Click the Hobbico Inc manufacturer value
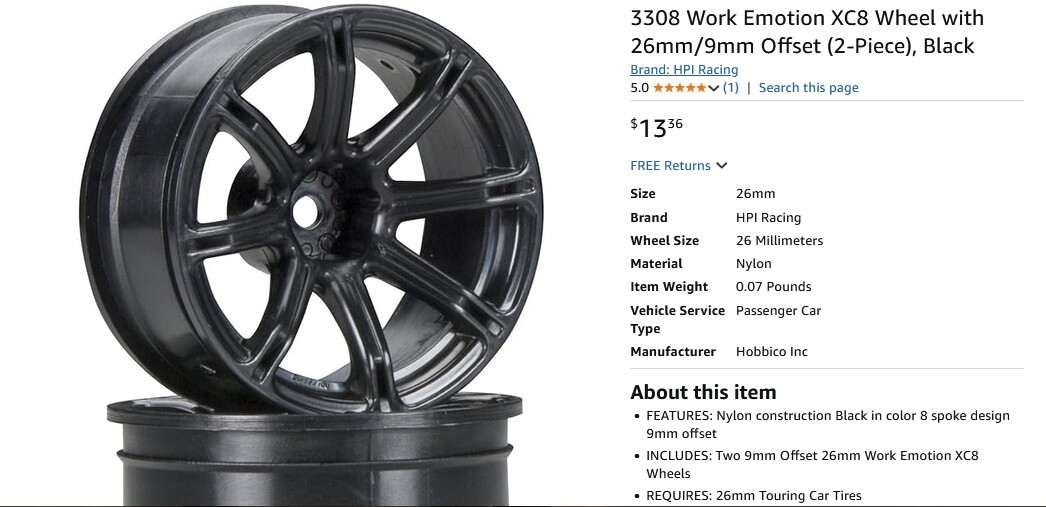This screenshot has height=507, width=1046. 771,352
